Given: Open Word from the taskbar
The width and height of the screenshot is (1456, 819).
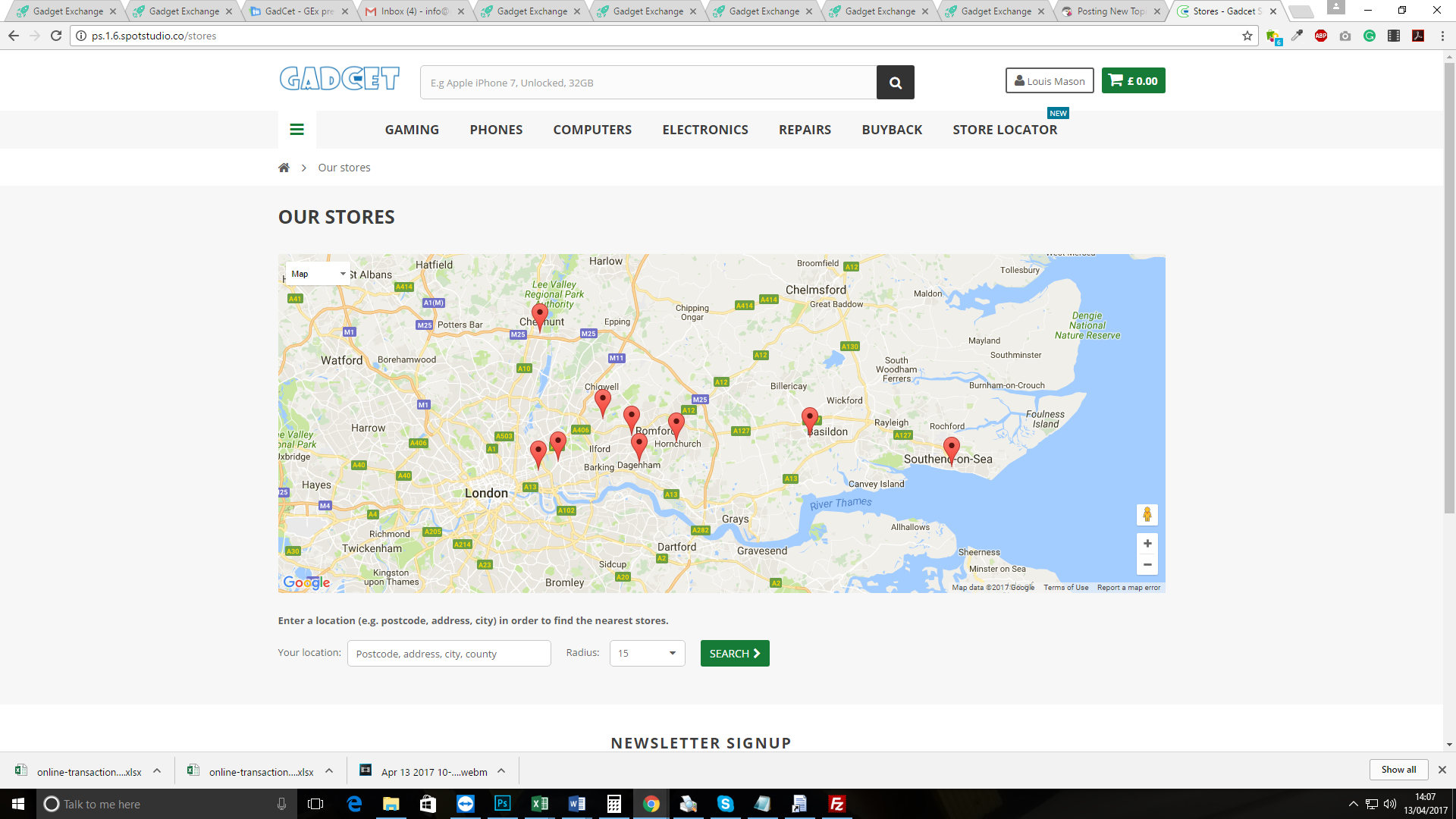Looking at the screenshot, I should coord(577,804).
